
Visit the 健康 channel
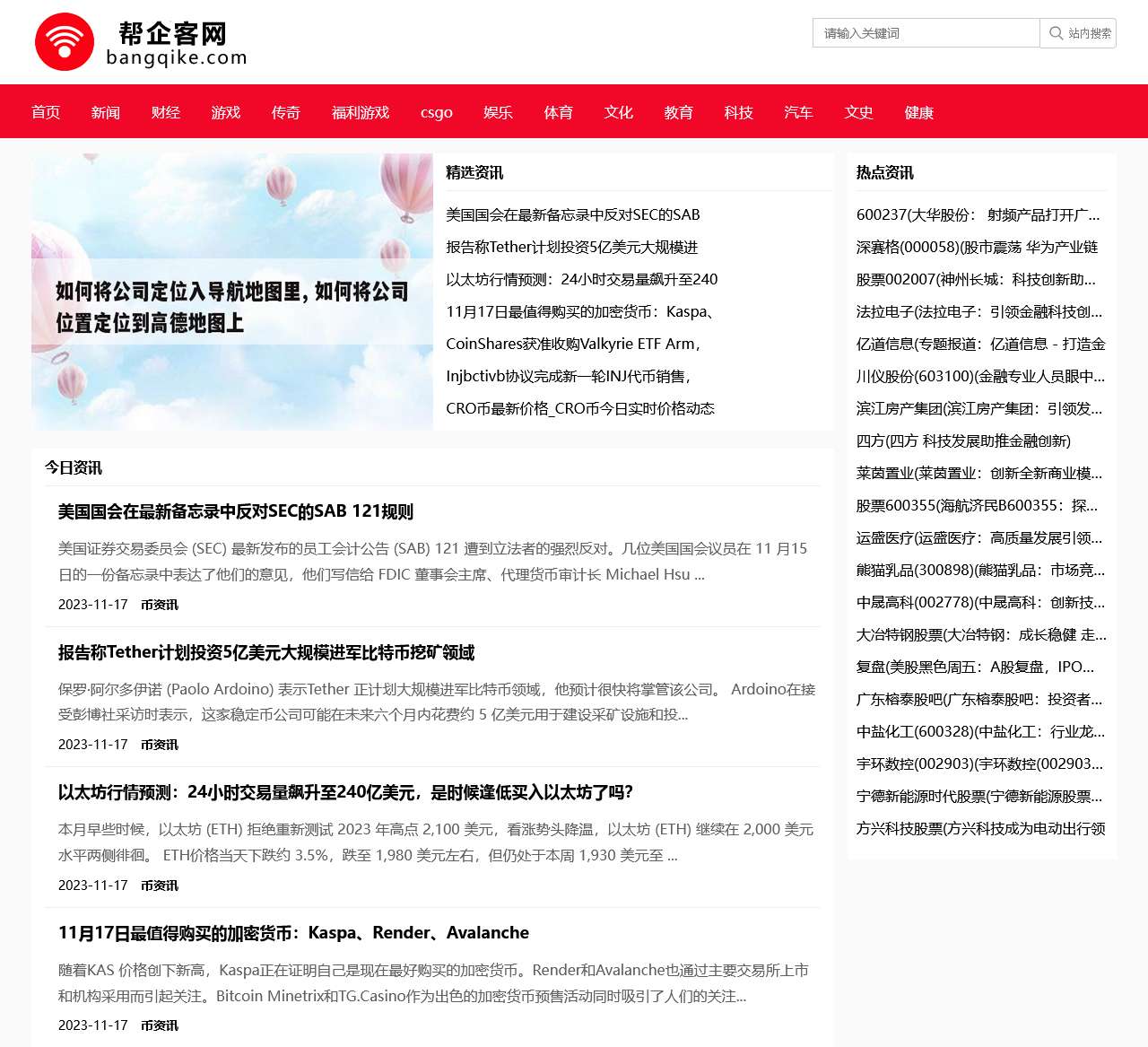pos(918,112)
